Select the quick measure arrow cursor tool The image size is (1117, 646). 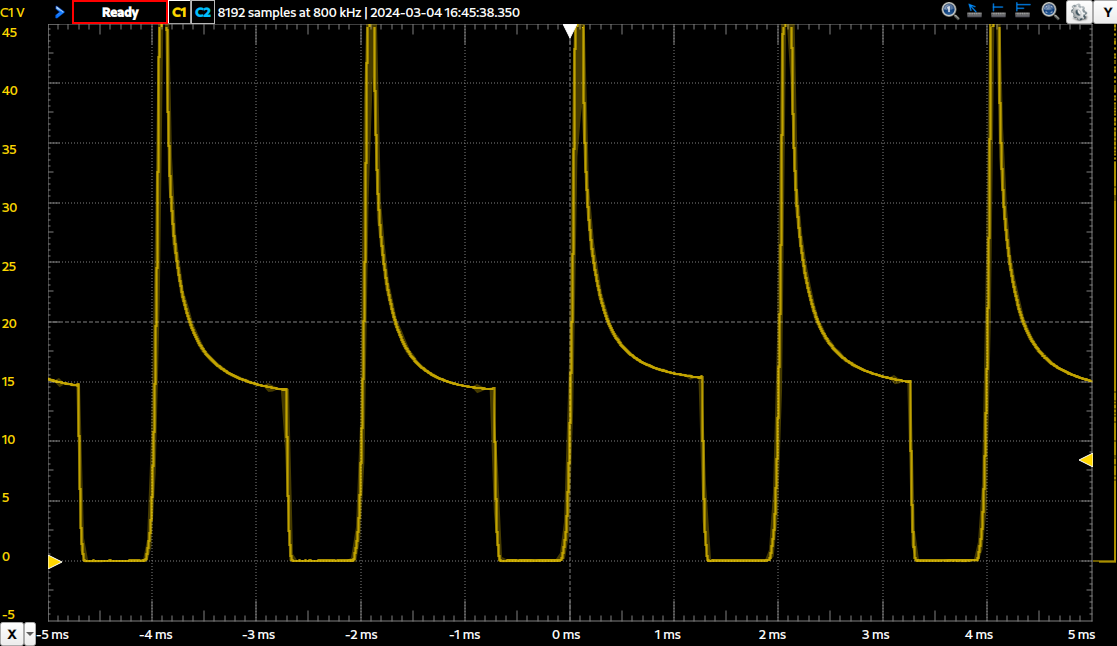[975, 11]
